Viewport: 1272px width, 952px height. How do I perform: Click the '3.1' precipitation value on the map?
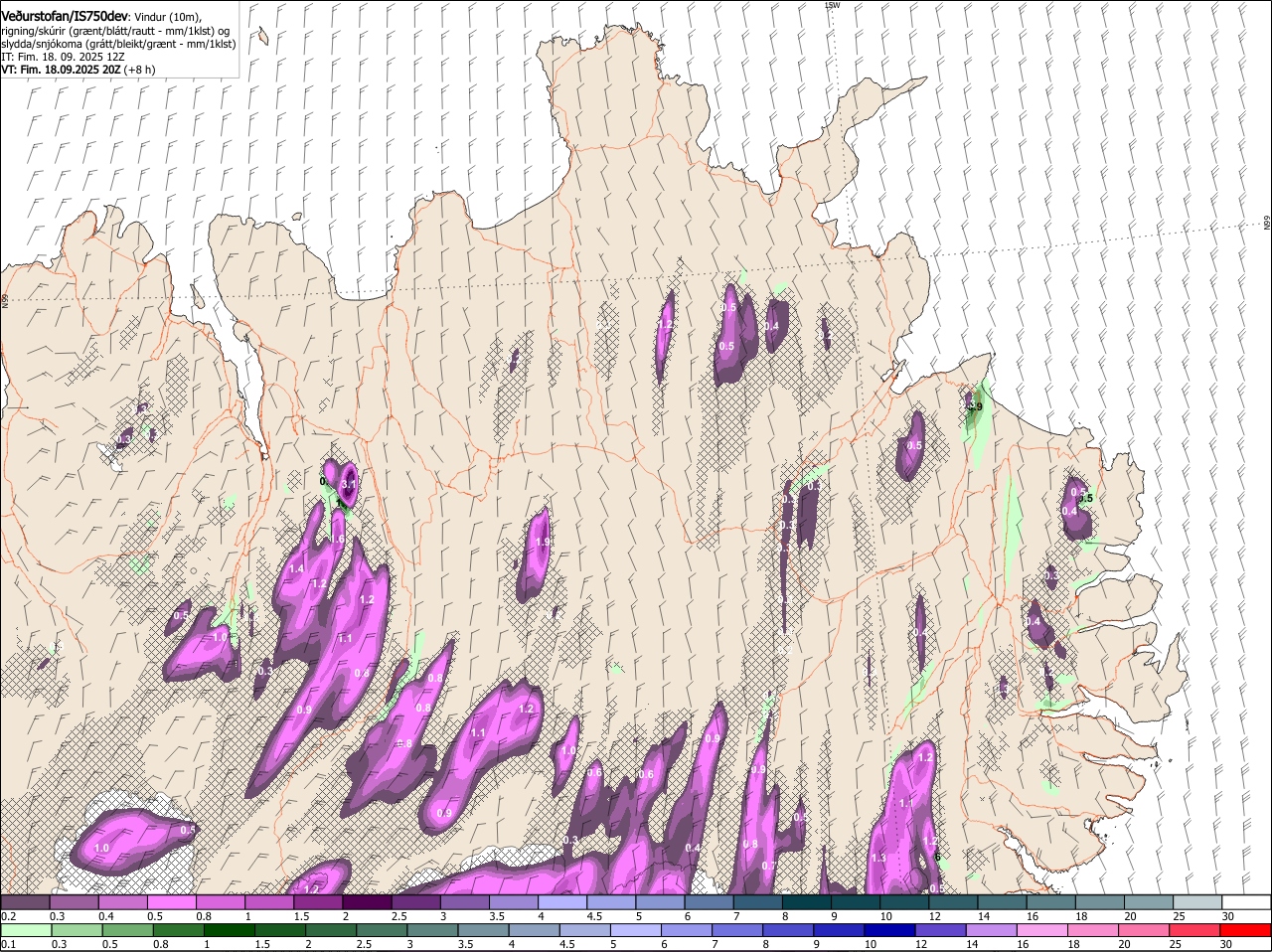(x=348, y=484)
